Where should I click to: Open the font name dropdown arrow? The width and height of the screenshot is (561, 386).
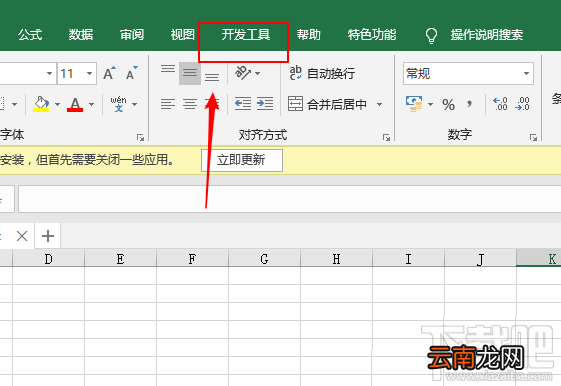(49, 74)
